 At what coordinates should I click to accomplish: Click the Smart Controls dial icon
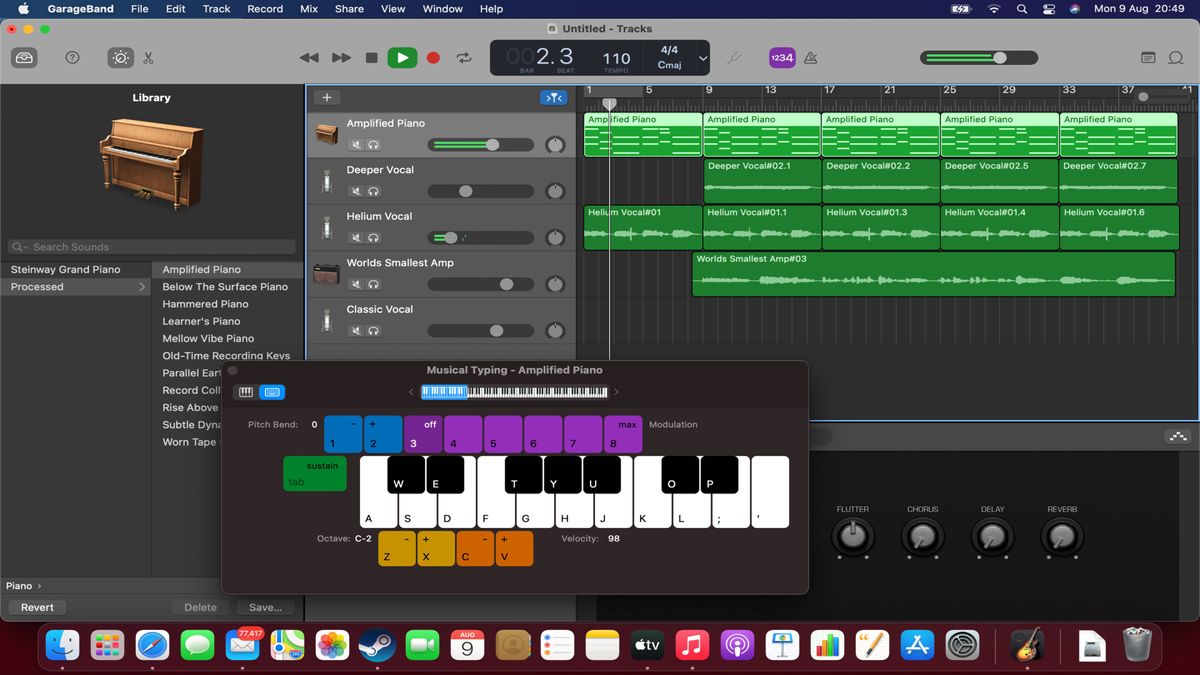click(x=119, y=57)
